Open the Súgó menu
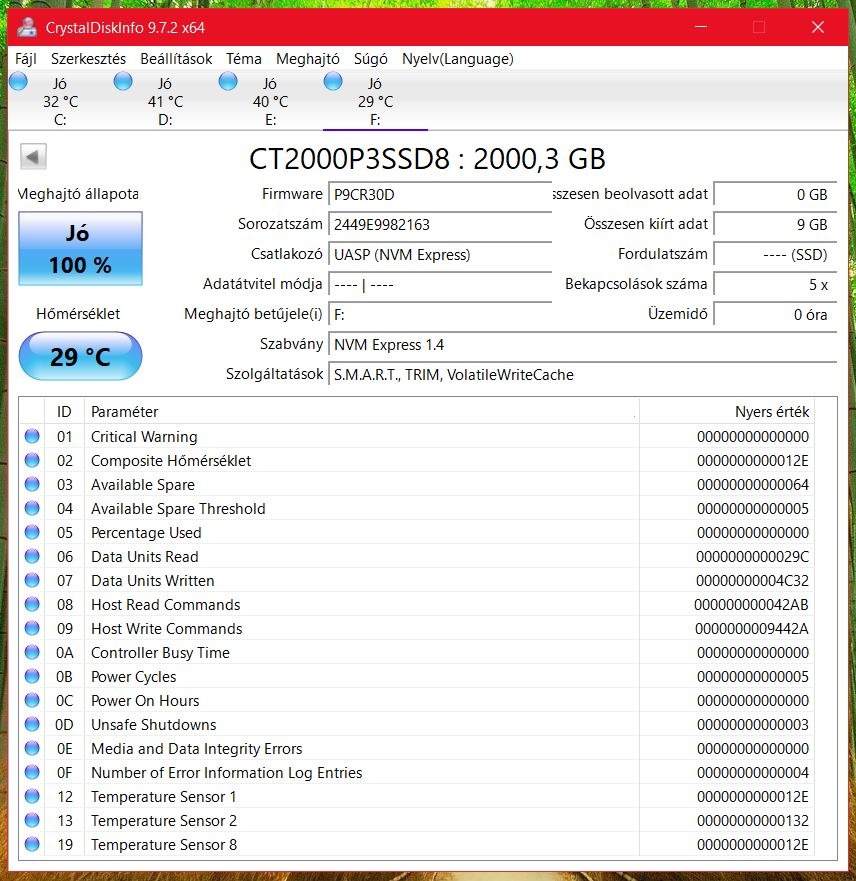The image size is (856, 881). point(371,59)
